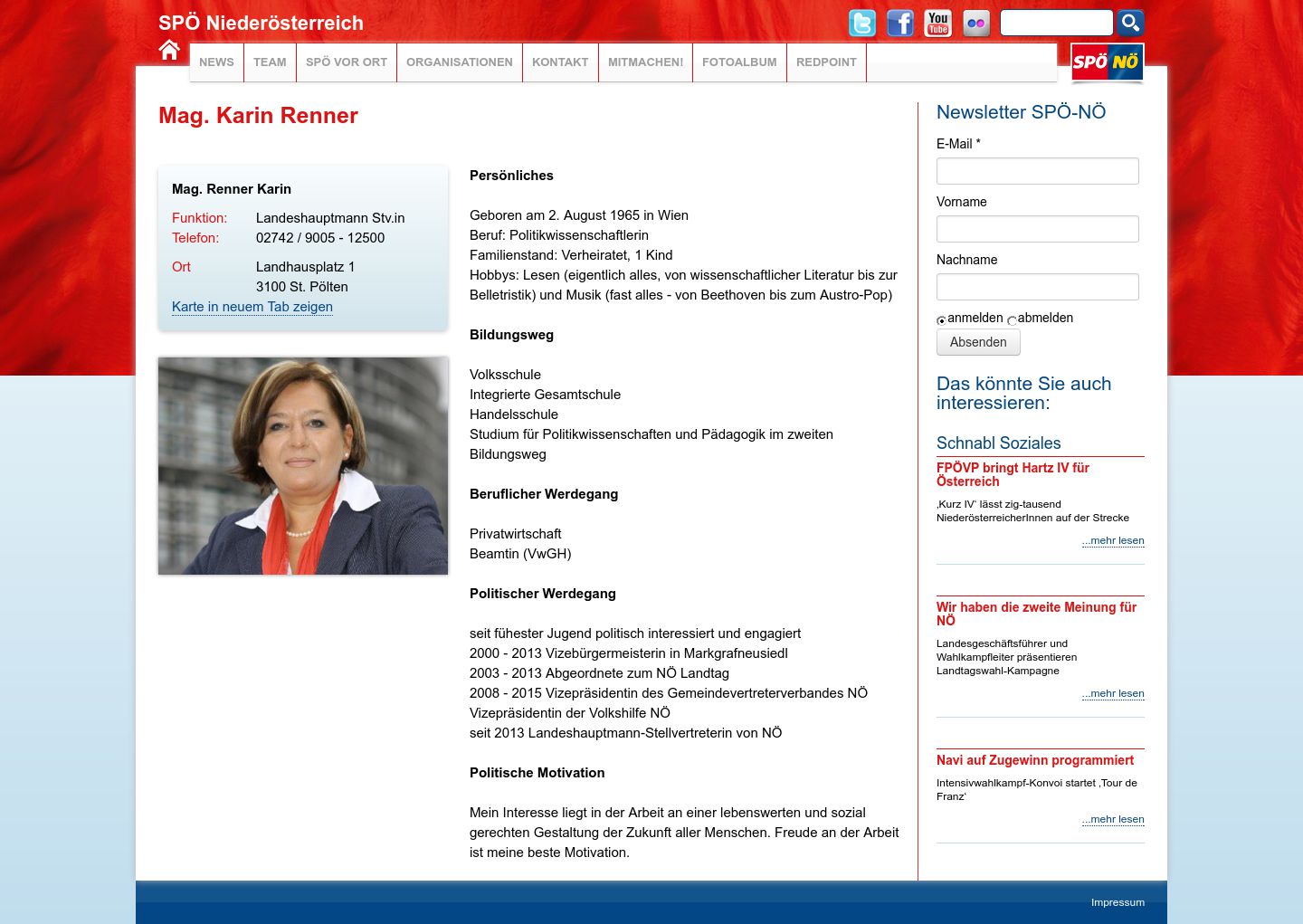Select the anmelden radio button
Image resolution: width=1303 pixels, height=924 pixels.
tap(941, 320)
